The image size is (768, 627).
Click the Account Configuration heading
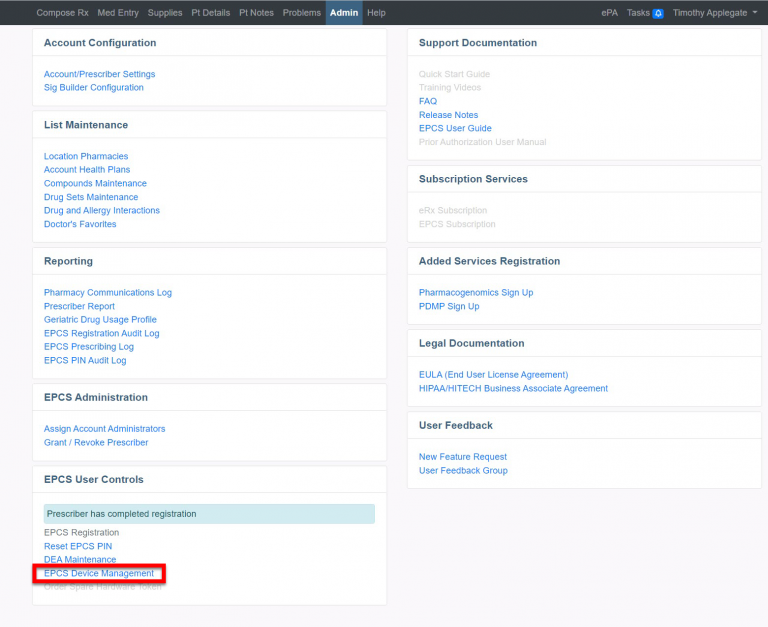point(100,43)
